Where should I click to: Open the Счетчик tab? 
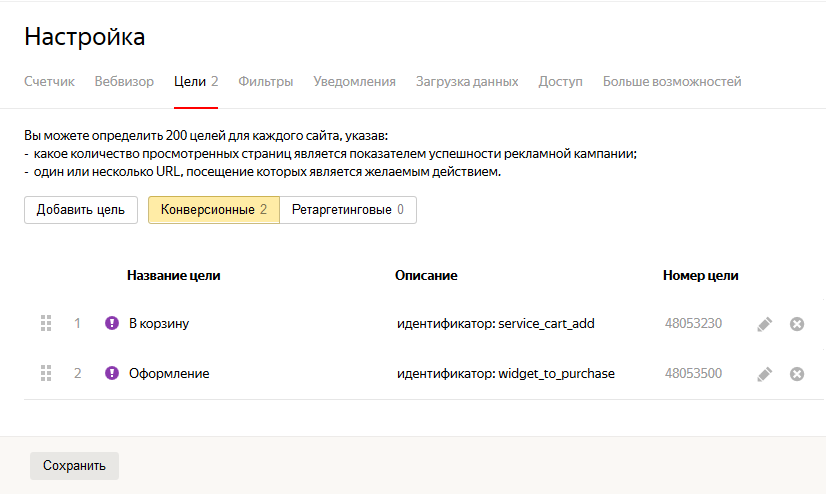50,82
